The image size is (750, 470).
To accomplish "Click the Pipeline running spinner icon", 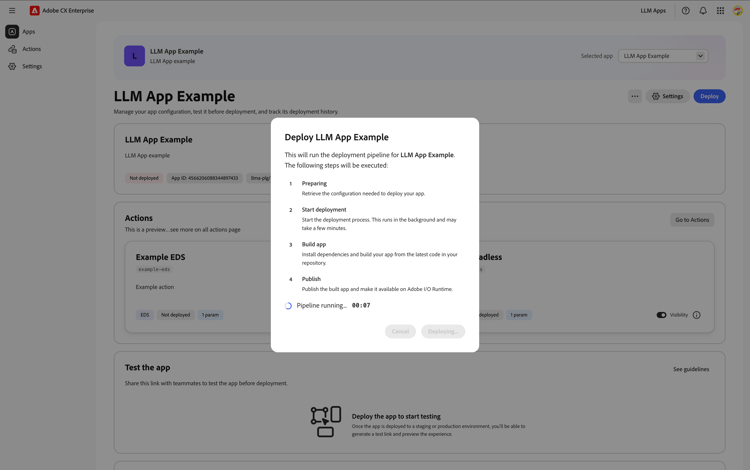I will pyautogui.click(x=288, y=306).
